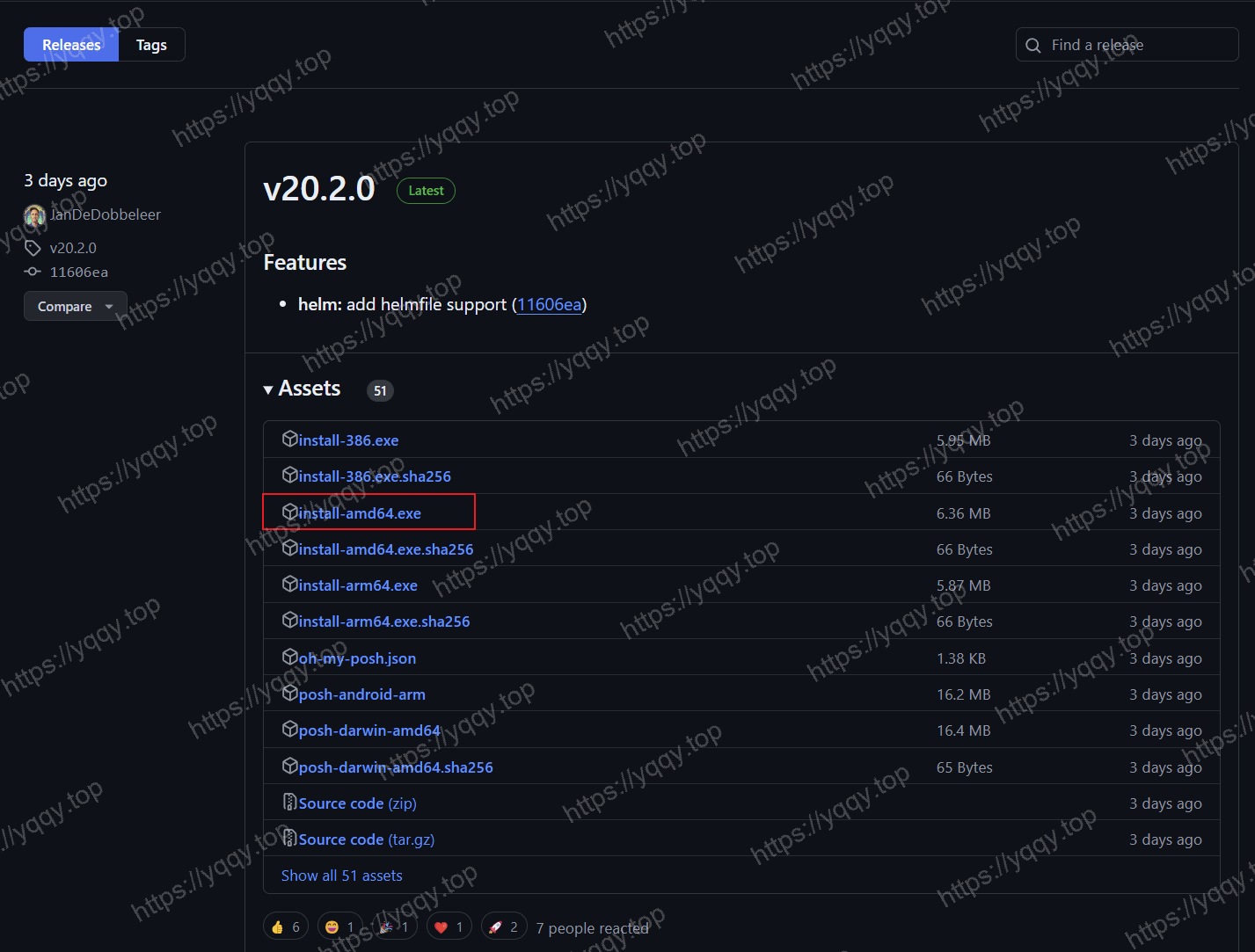Viewport: 1255px width, 952px height.
Task: Click the zip file icon beside Source code (zip)
Action: 289,802
